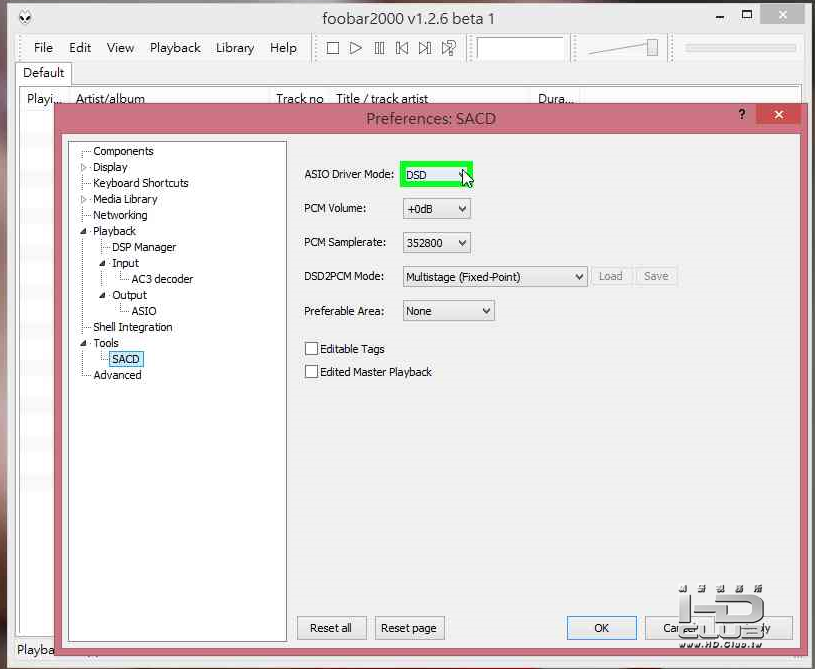
Task: Click the Load button beside DSD2PCM Mode
Action: coord(610,276)
